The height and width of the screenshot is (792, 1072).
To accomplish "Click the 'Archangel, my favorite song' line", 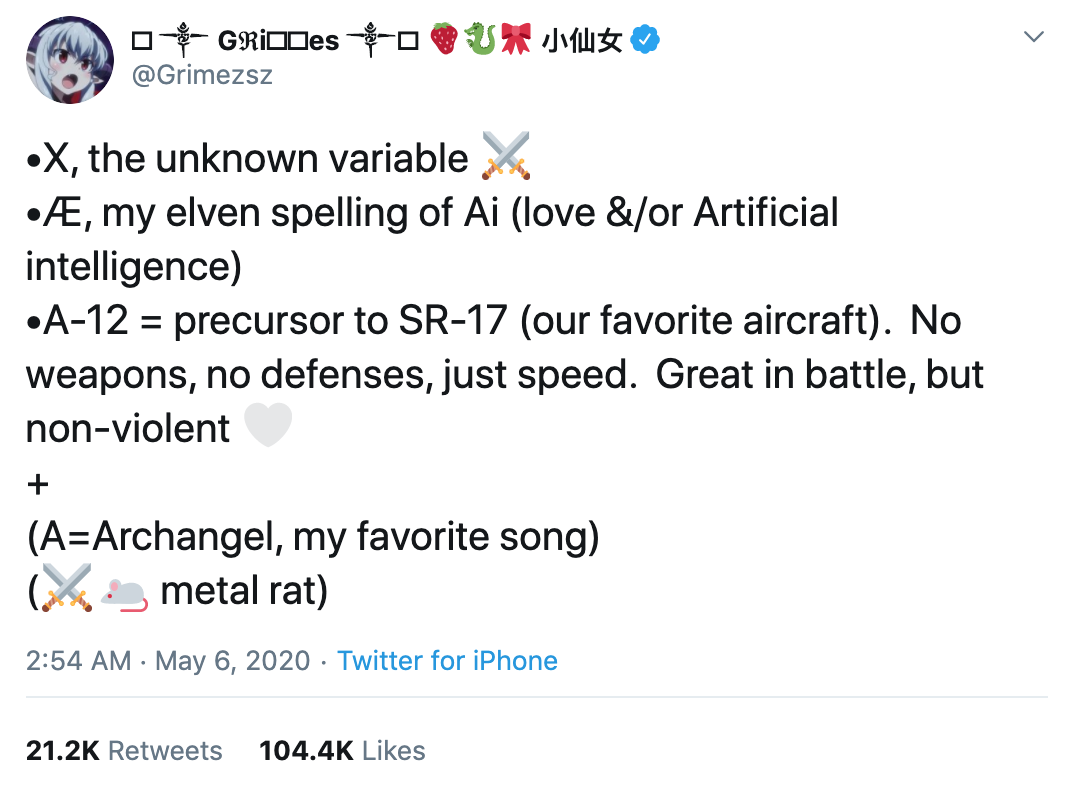I will [x=312, y=537].
